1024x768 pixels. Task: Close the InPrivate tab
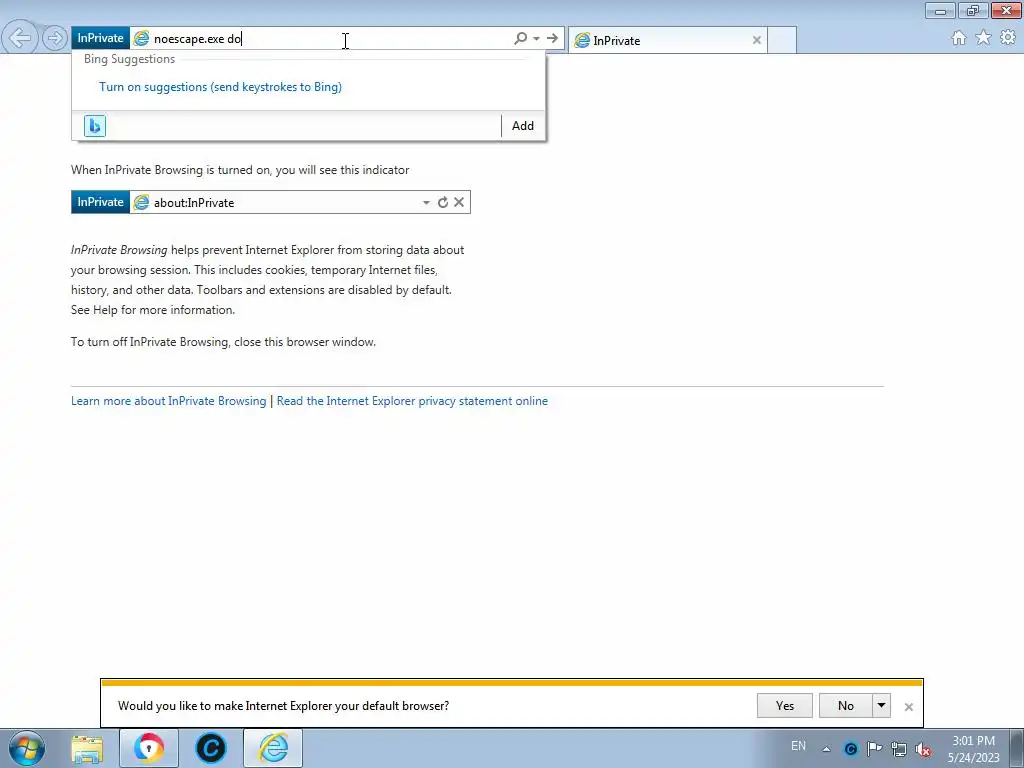click(x=757, y=40)
